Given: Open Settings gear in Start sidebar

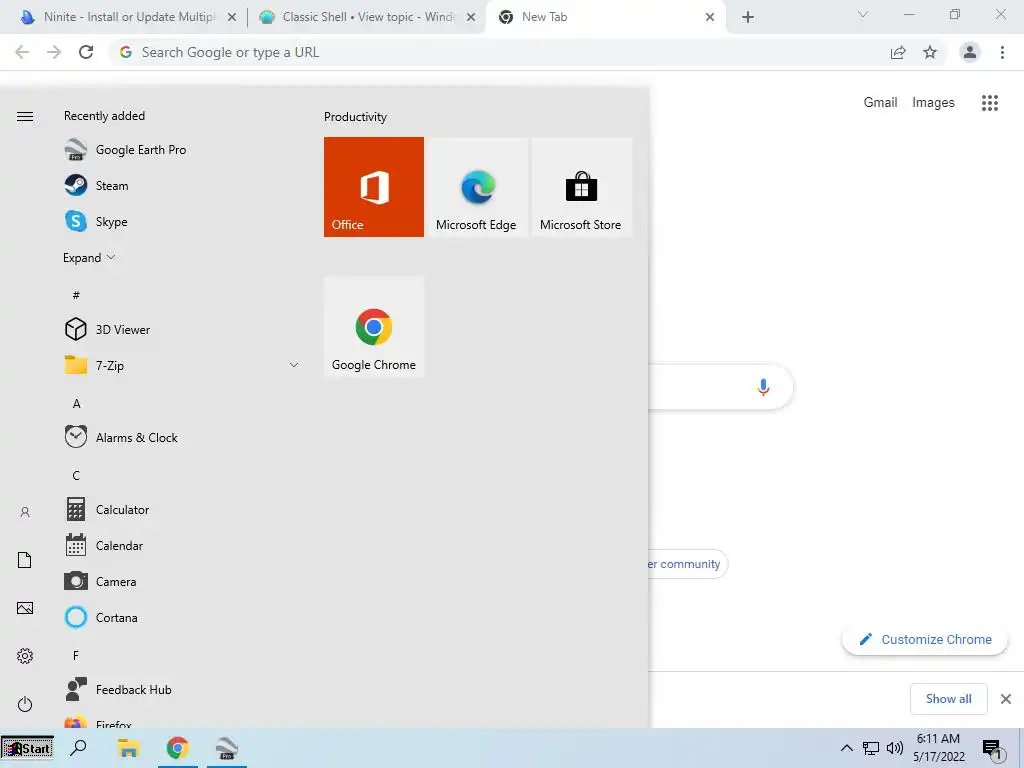Looking at the screenshot, I should tap(25, 656).
